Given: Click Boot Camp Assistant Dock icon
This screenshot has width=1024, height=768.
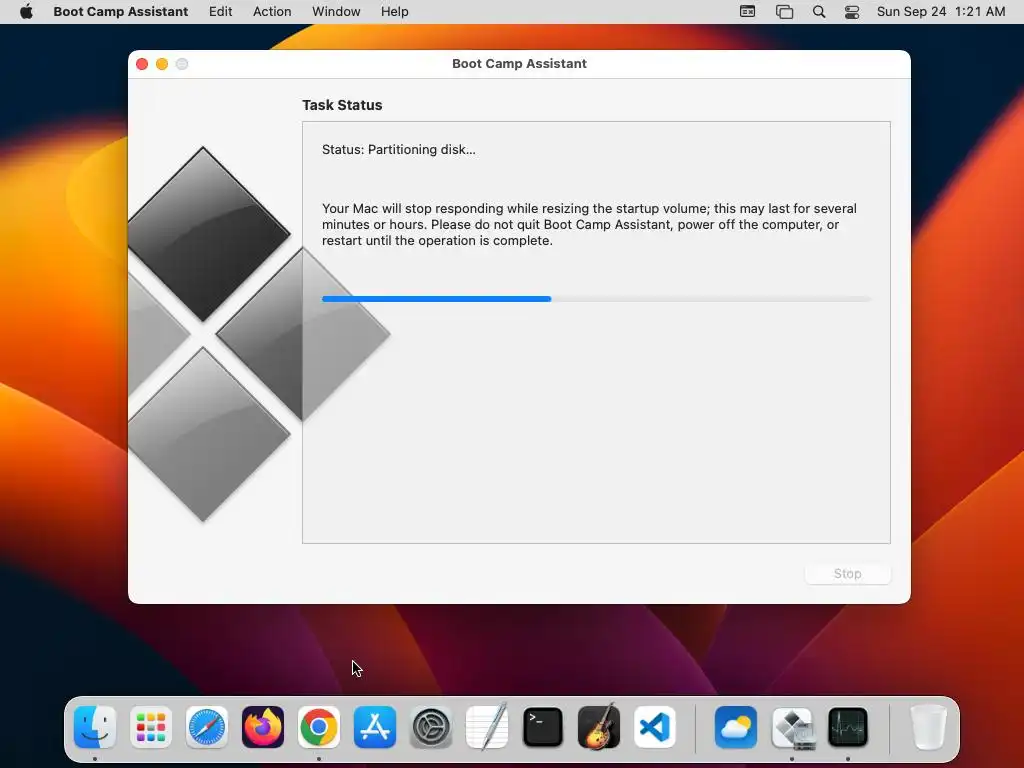Looking at the screenshot, I should [x=792, y=727].
